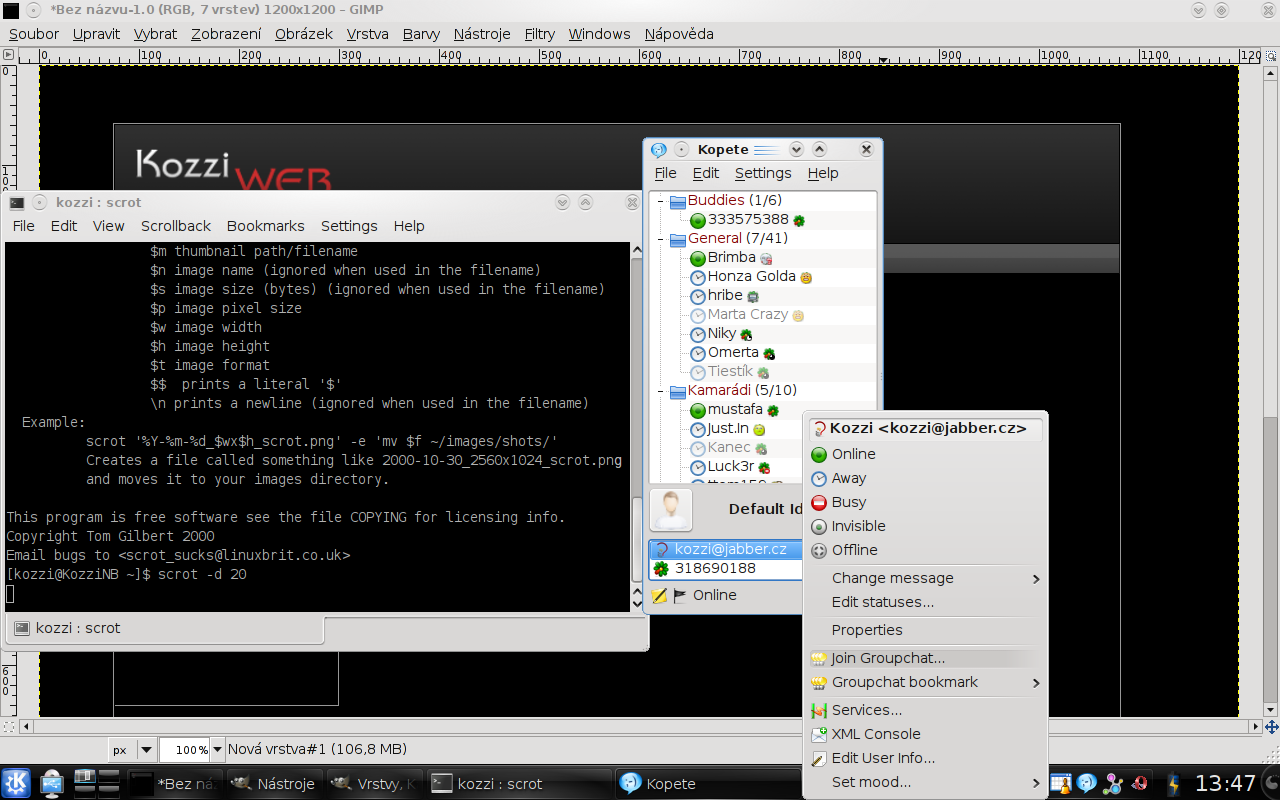
Task: Open the GIMP ruler unit px dropdown
Action: click(x=133, y=749)
